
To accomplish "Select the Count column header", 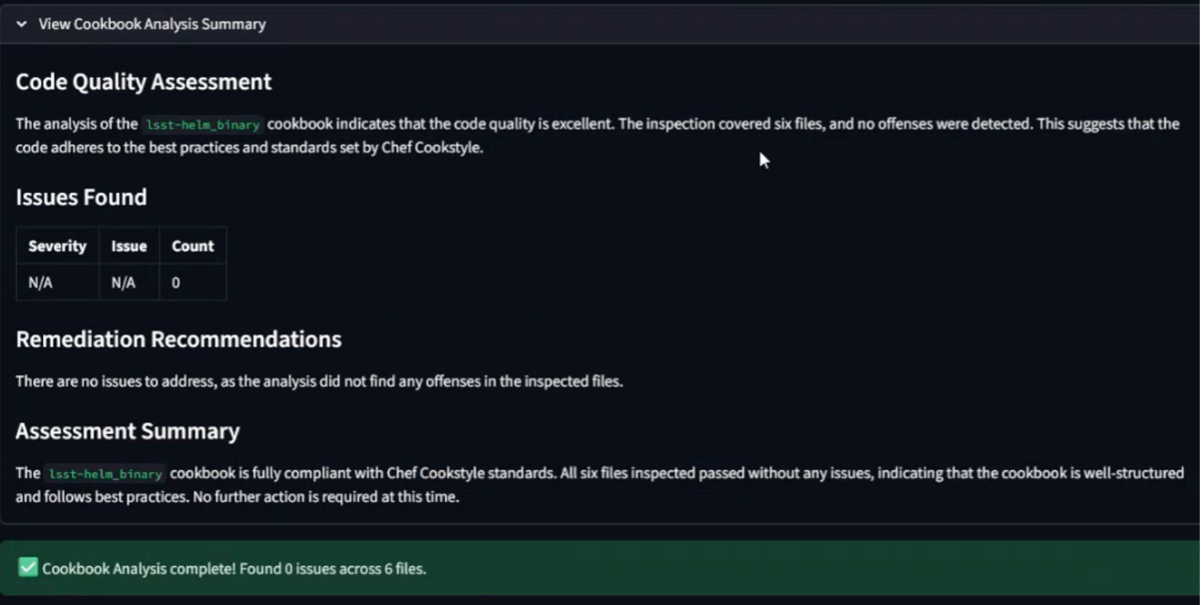I will [192, 246].
